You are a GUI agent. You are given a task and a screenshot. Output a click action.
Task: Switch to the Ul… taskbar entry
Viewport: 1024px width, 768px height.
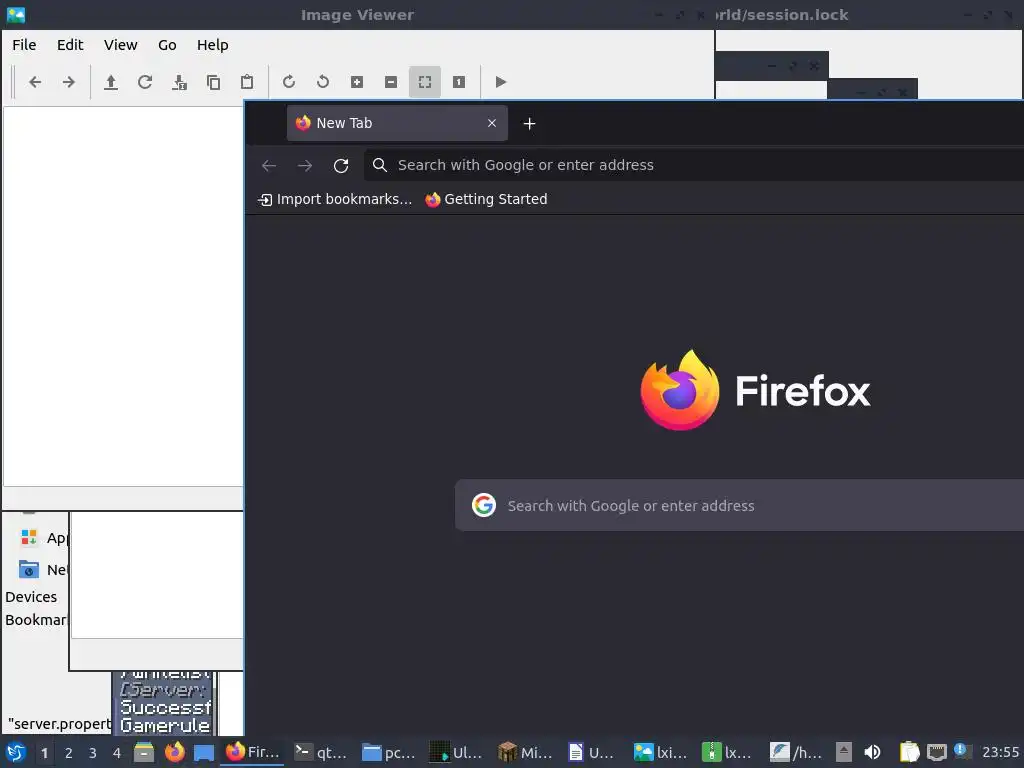(457, 752)
